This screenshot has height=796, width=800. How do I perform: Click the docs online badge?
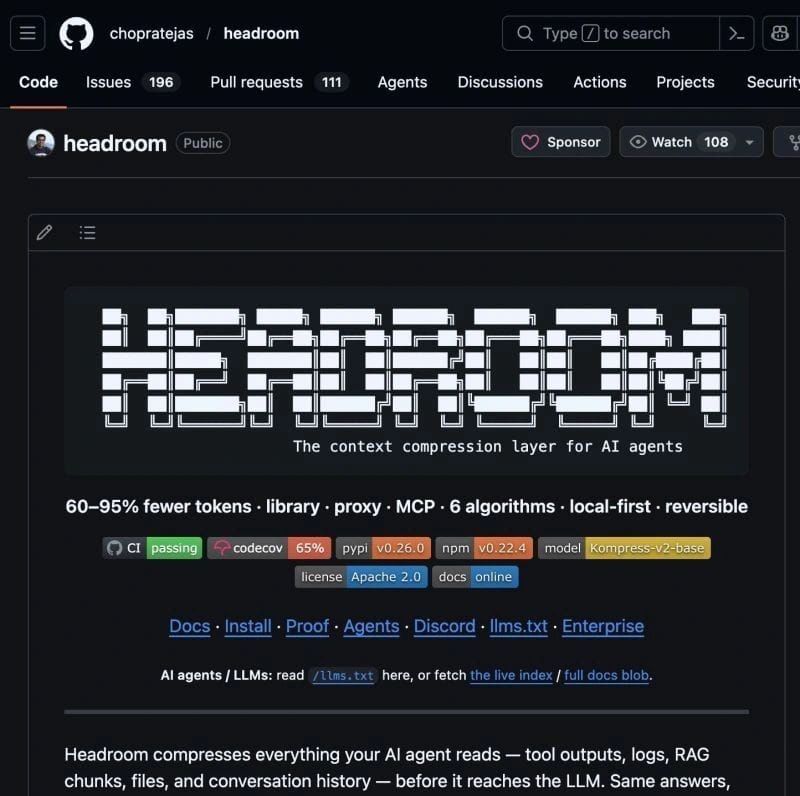[x=475, y=577]
